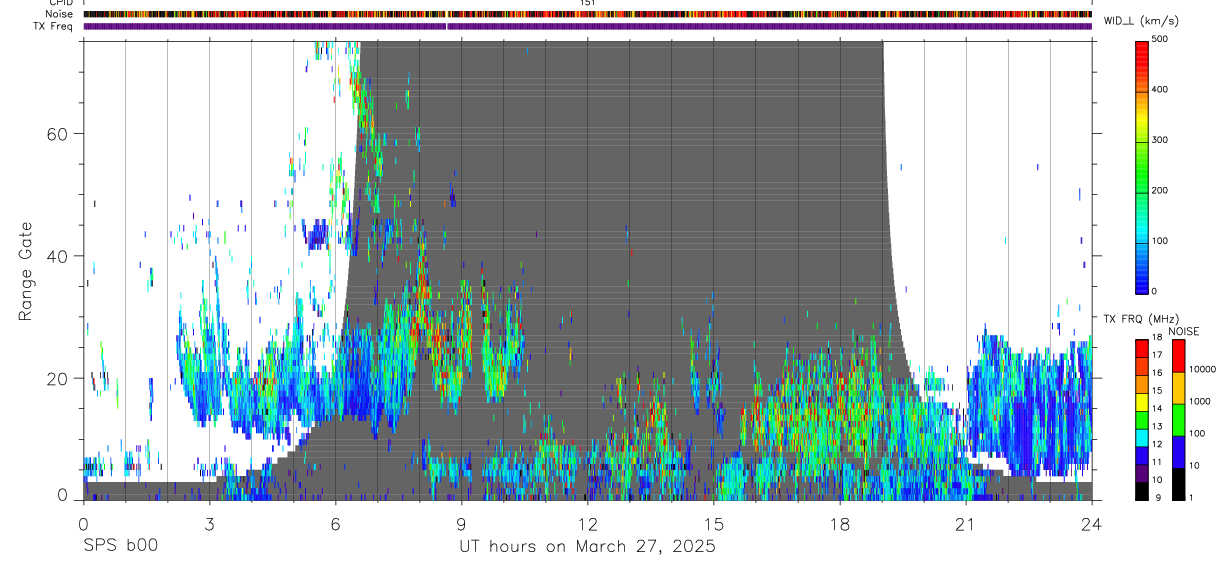Click the 'Range Gate' y-axis title
Viewport: 1228px width, 567px height.
[x=26, y=272]
